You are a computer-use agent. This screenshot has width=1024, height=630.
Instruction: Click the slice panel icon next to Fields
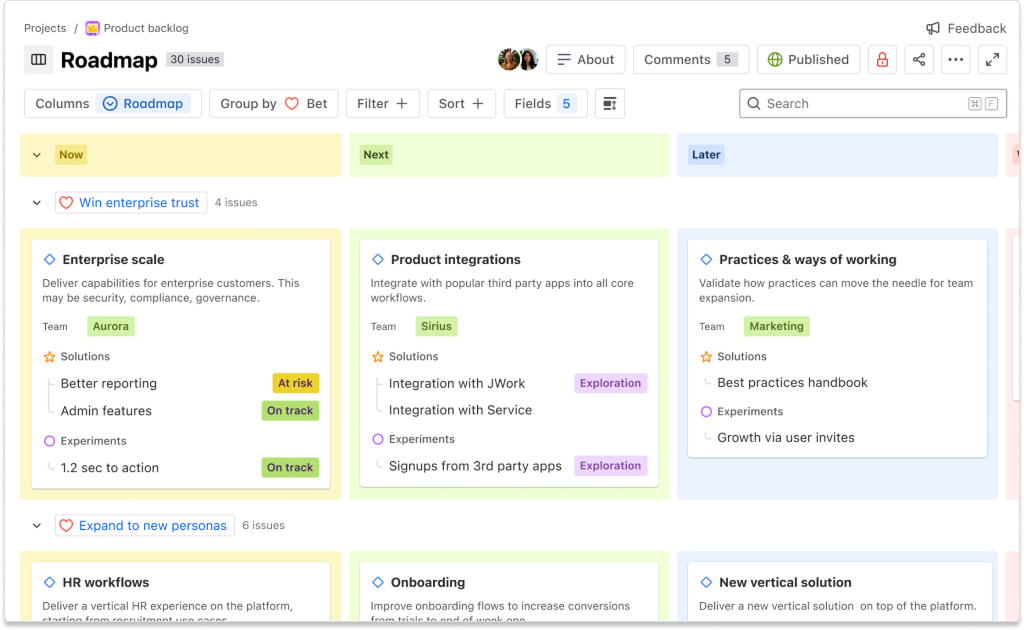[x=609, y=103]
